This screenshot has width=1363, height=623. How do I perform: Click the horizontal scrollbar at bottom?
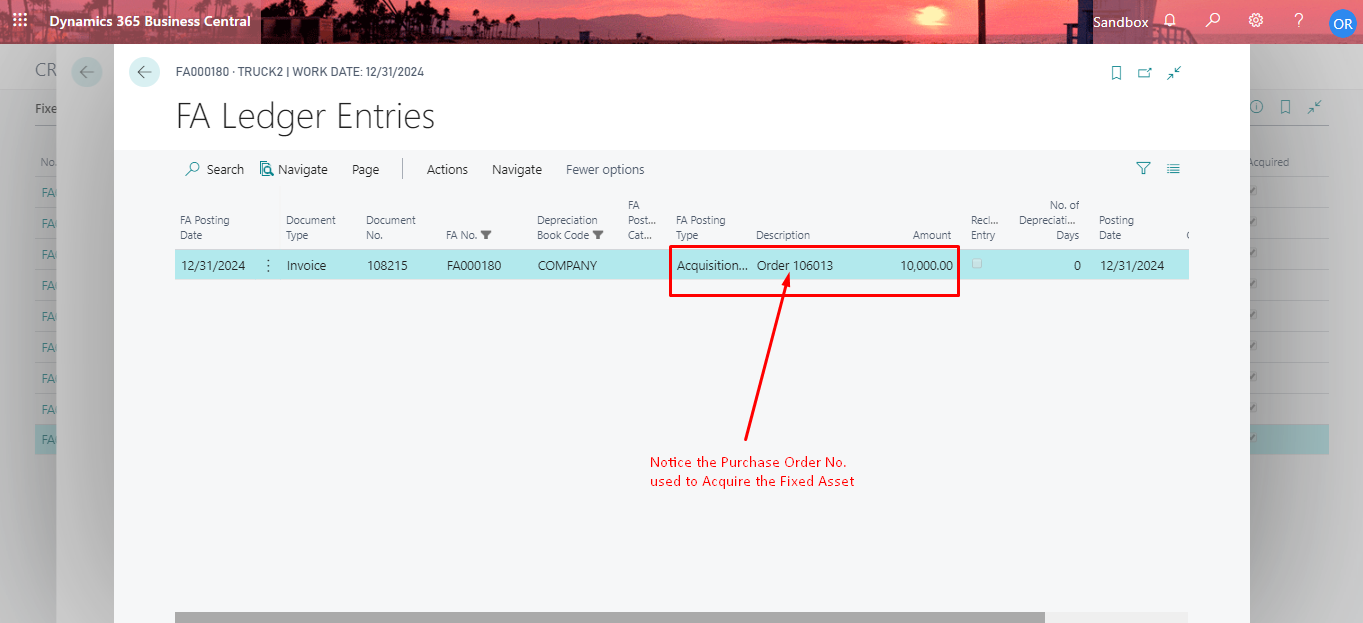[x=610, y=617]
